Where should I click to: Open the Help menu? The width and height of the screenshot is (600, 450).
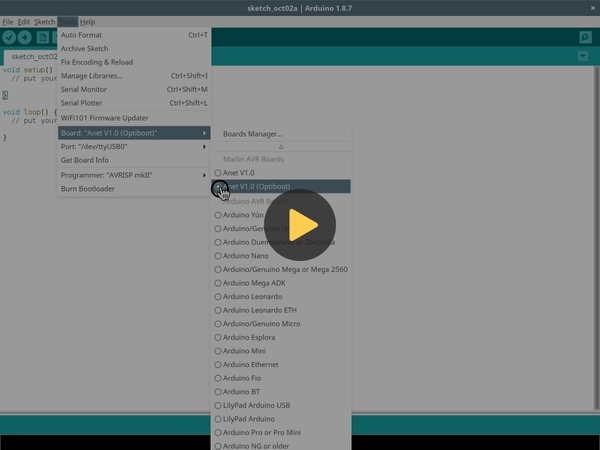tap(88, 22)
